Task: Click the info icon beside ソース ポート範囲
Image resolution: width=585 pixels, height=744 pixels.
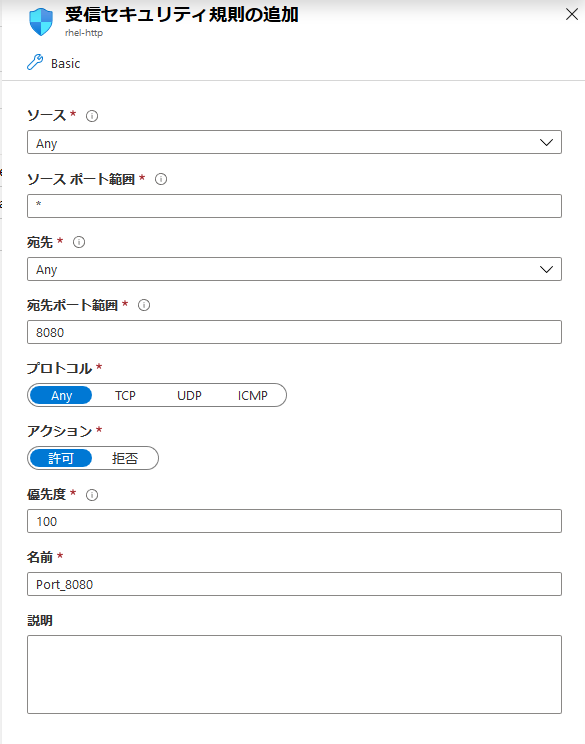Action: [161, 179]
